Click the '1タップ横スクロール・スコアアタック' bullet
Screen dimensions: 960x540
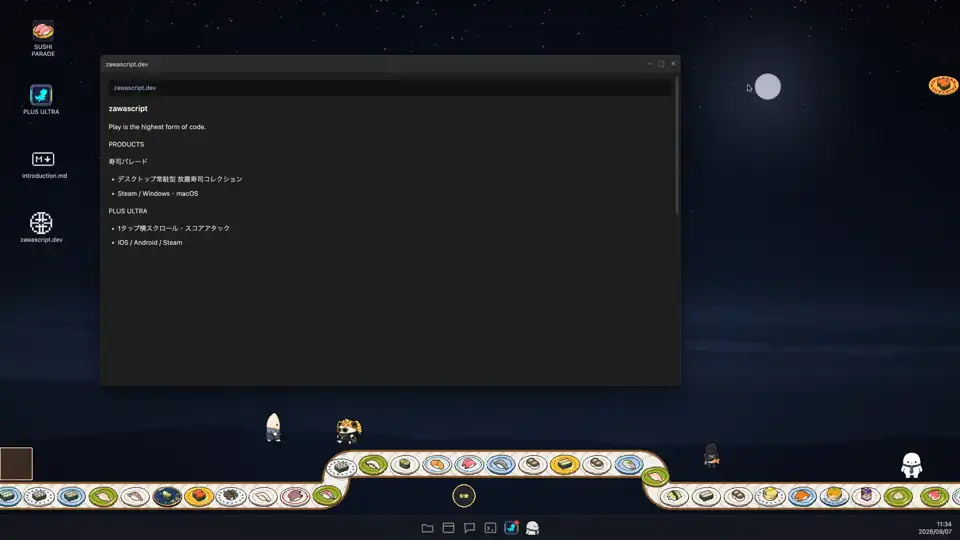(x=174, y=228)
